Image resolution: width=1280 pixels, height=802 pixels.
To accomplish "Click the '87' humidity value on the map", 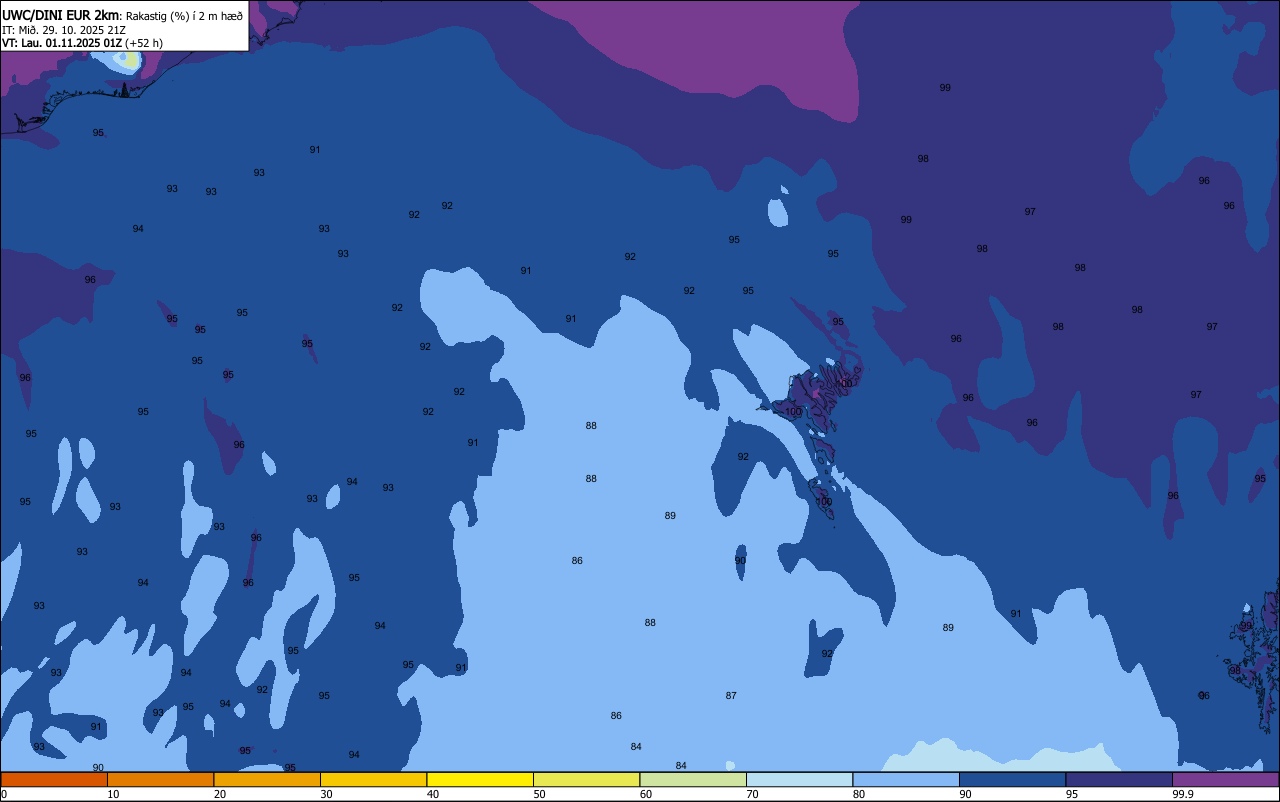I will (731, 695).
